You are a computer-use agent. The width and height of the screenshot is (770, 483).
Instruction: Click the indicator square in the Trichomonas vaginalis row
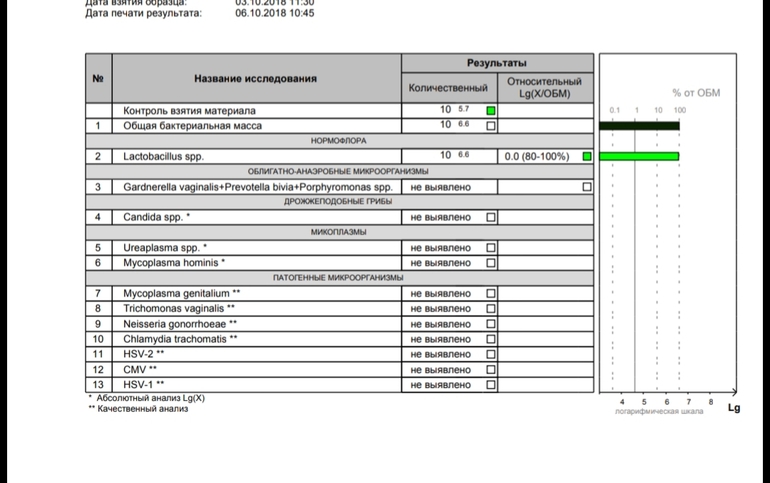click(491, 309)
